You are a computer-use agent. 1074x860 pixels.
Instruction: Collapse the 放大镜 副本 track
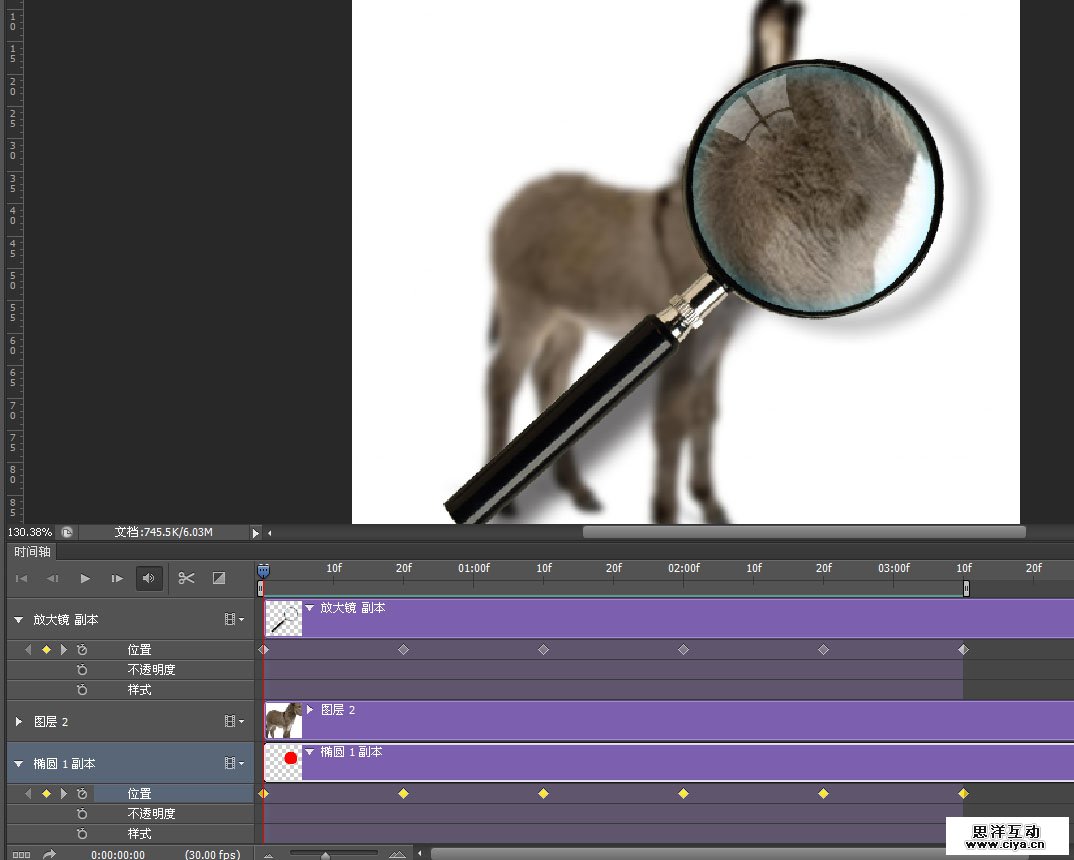(18, 620)
